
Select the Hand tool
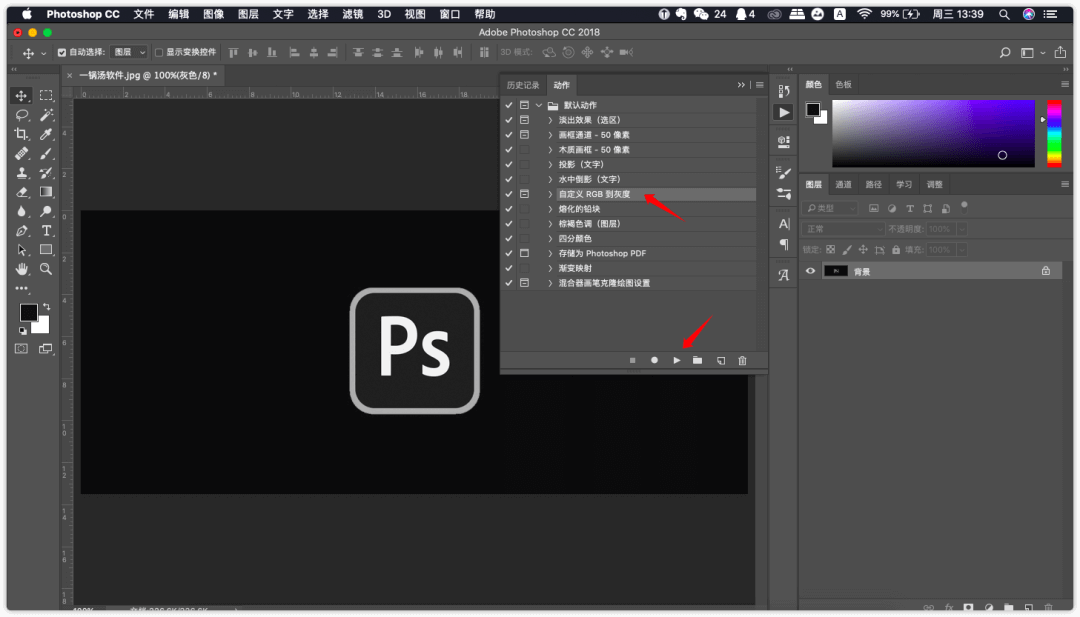click(21, 269)
